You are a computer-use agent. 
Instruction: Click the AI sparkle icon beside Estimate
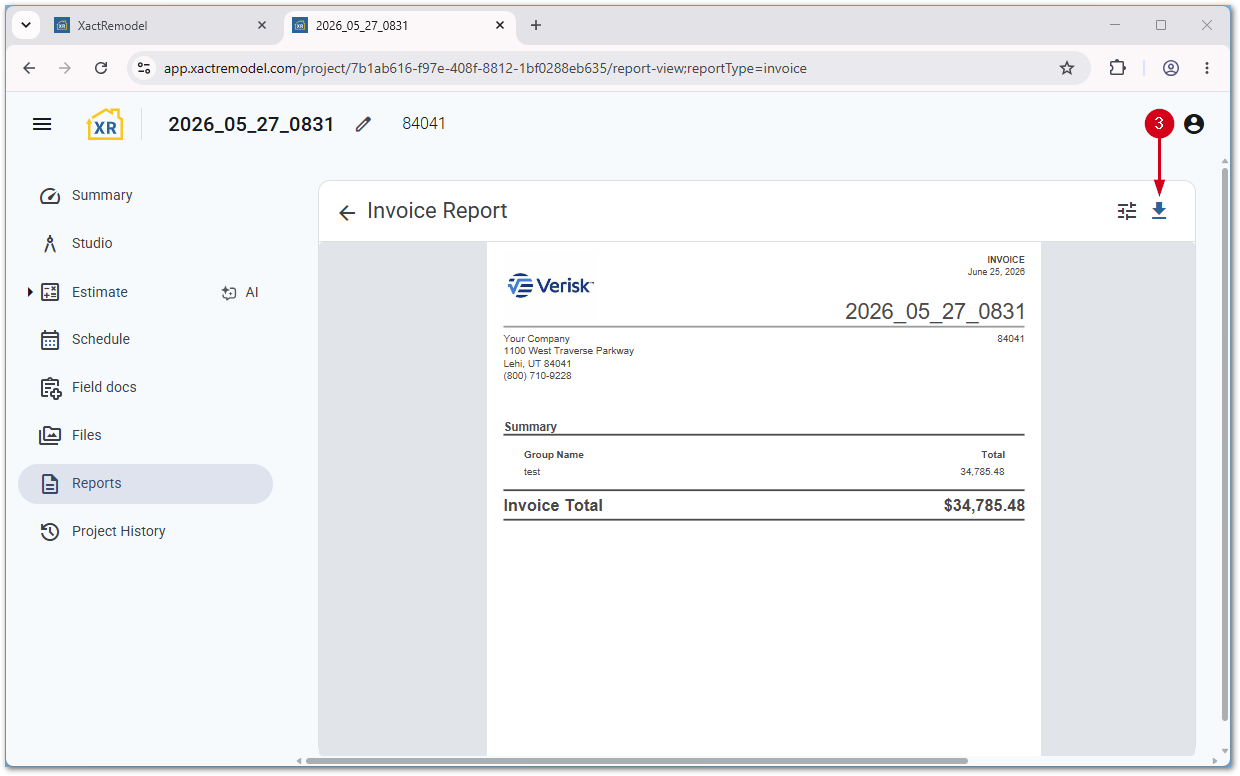229,293
